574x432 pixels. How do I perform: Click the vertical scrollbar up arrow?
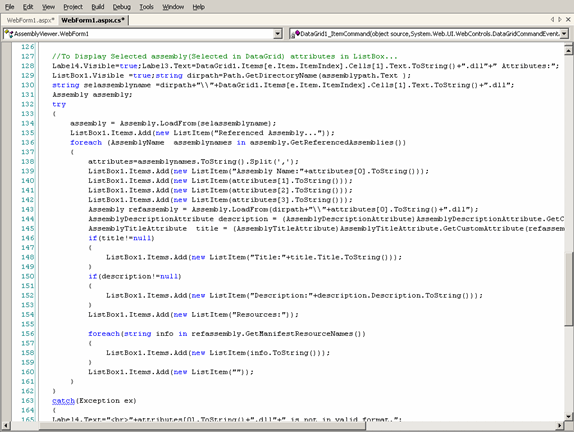click(568, 50)
